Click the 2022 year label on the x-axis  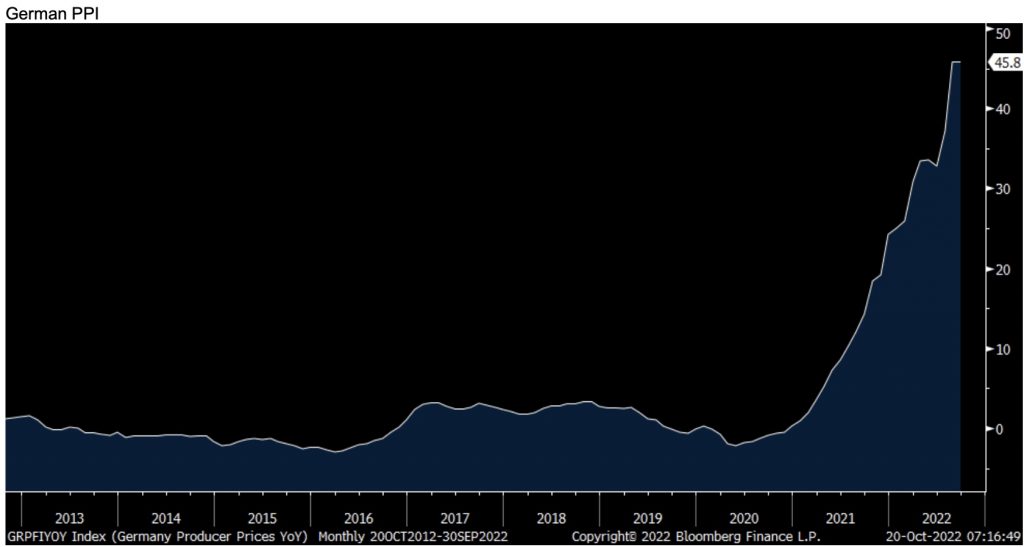point(936,518)
